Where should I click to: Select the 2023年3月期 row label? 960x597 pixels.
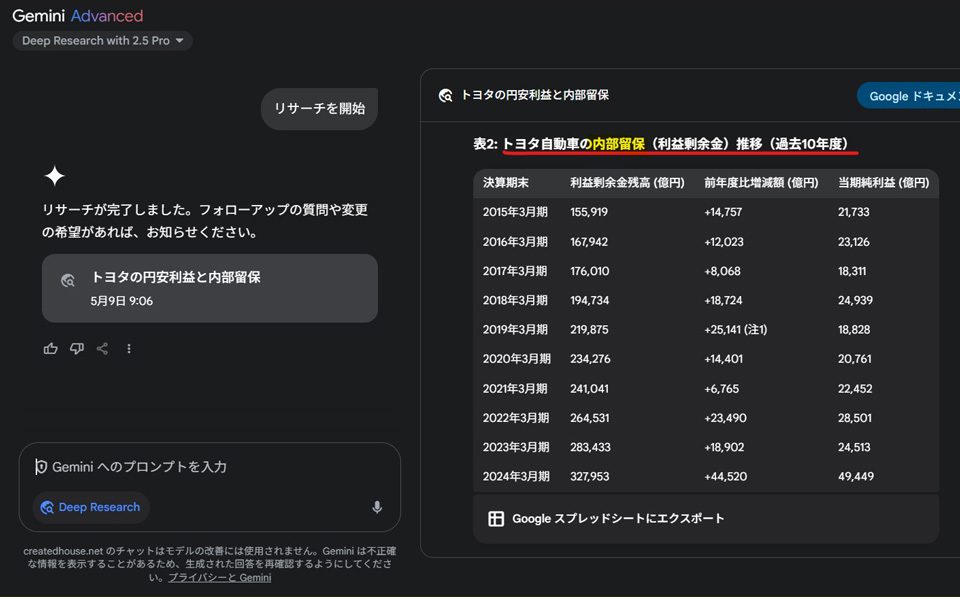pyautogui.click(x=516, y=448)
